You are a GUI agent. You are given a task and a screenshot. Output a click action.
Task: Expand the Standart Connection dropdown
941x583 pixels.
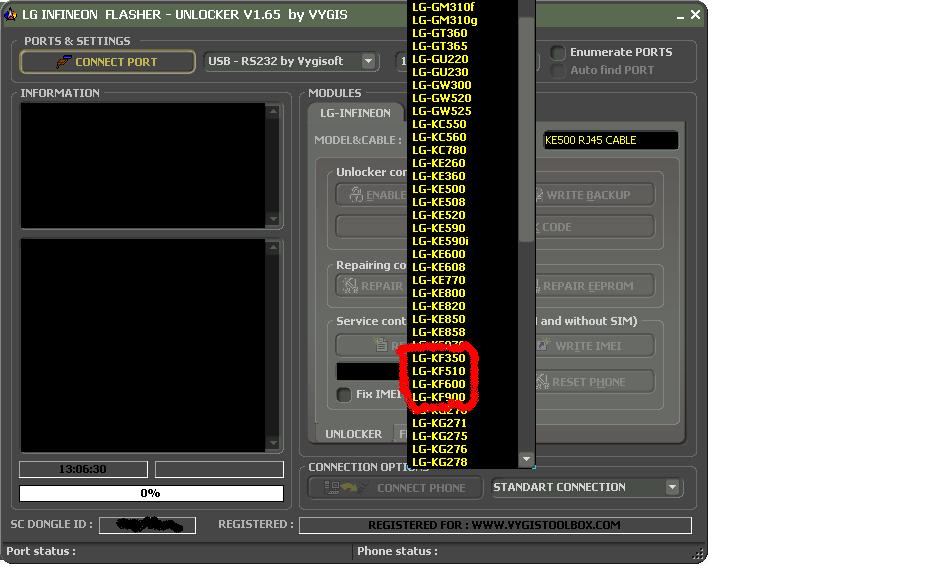tap(672, 488)
